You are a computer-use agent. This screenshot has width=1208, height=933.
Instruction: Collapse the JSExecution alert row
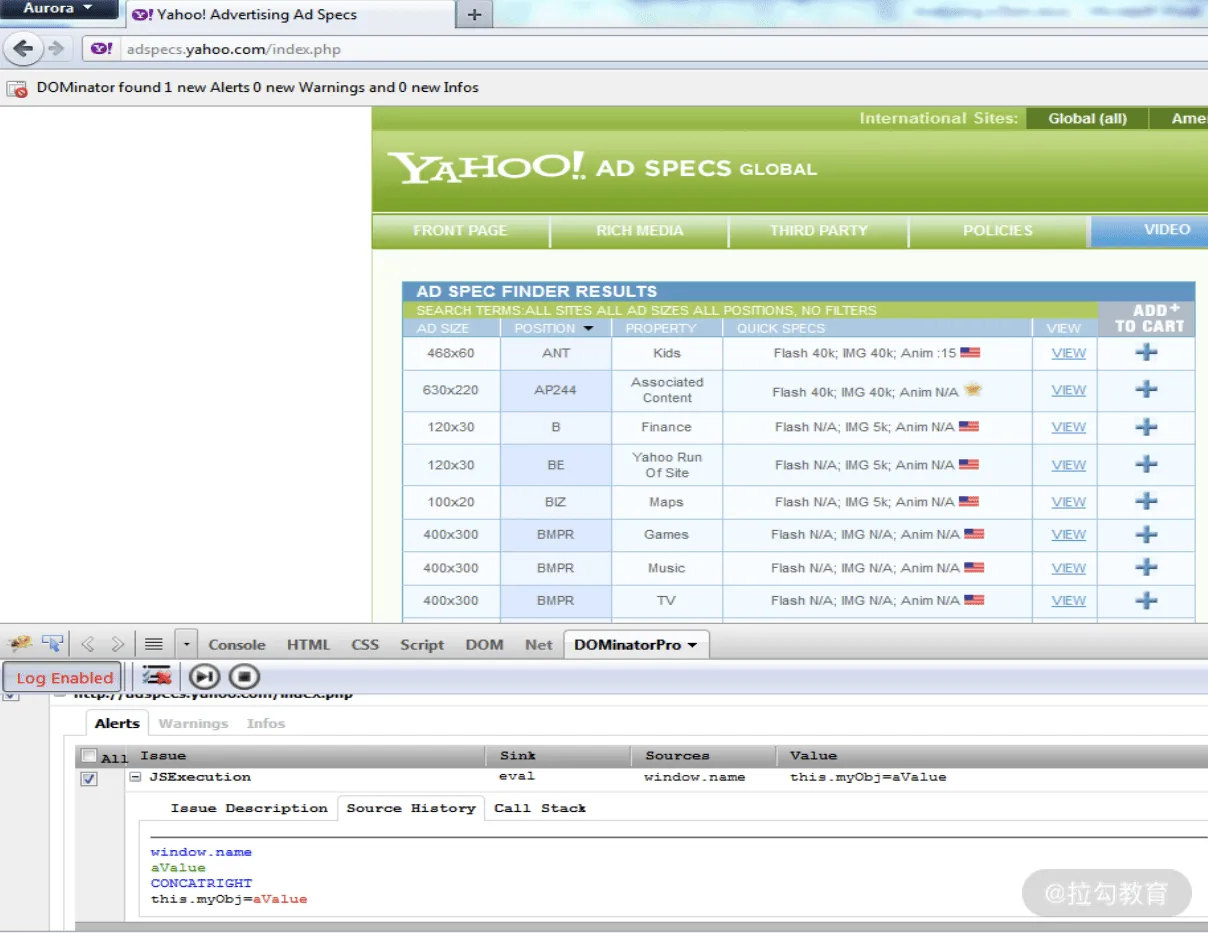coord(135,777)
